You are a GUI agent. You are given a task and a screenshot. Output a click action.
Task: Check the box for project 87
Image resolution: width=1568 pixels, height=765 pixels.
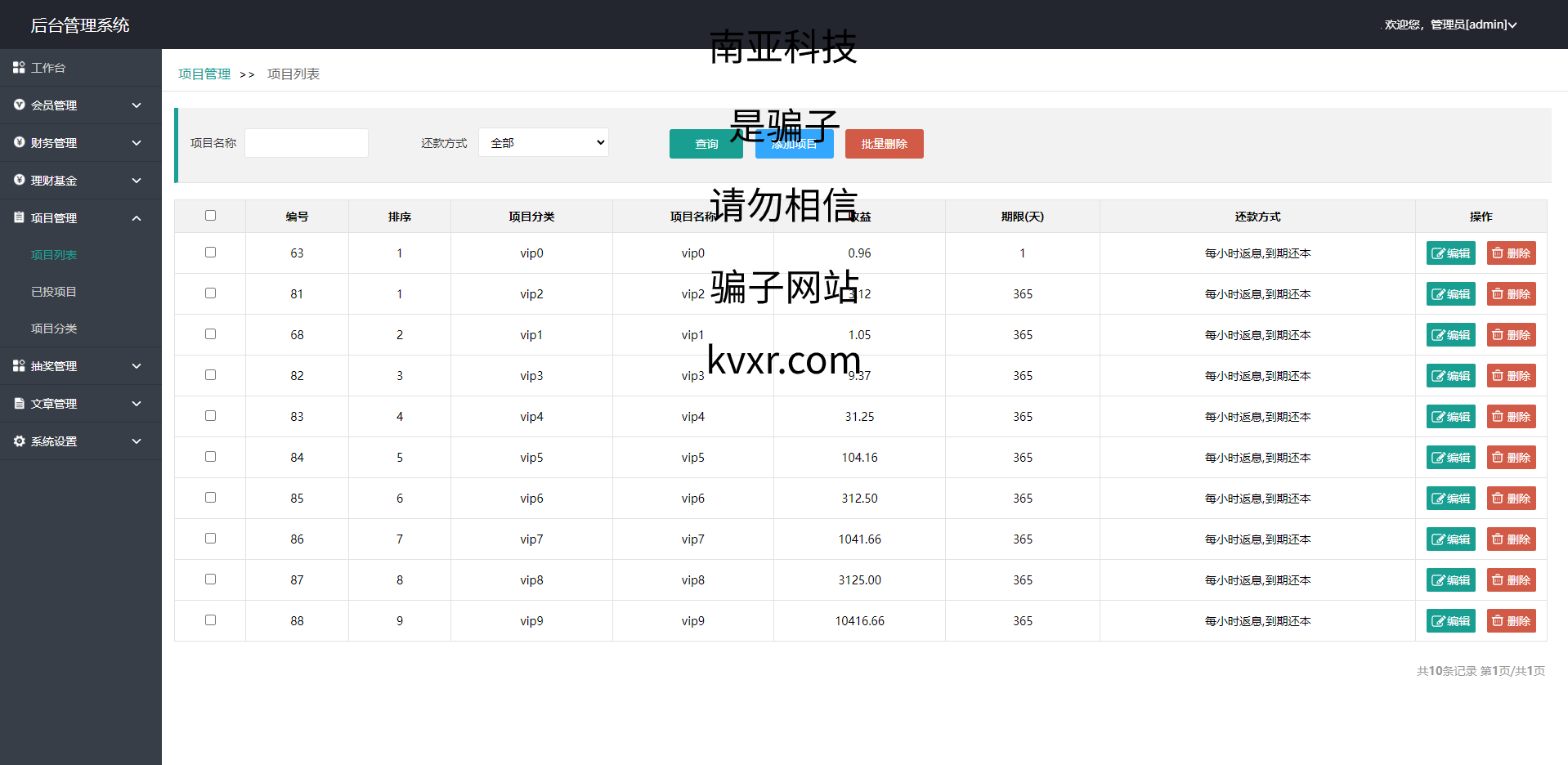click(210, 579)
